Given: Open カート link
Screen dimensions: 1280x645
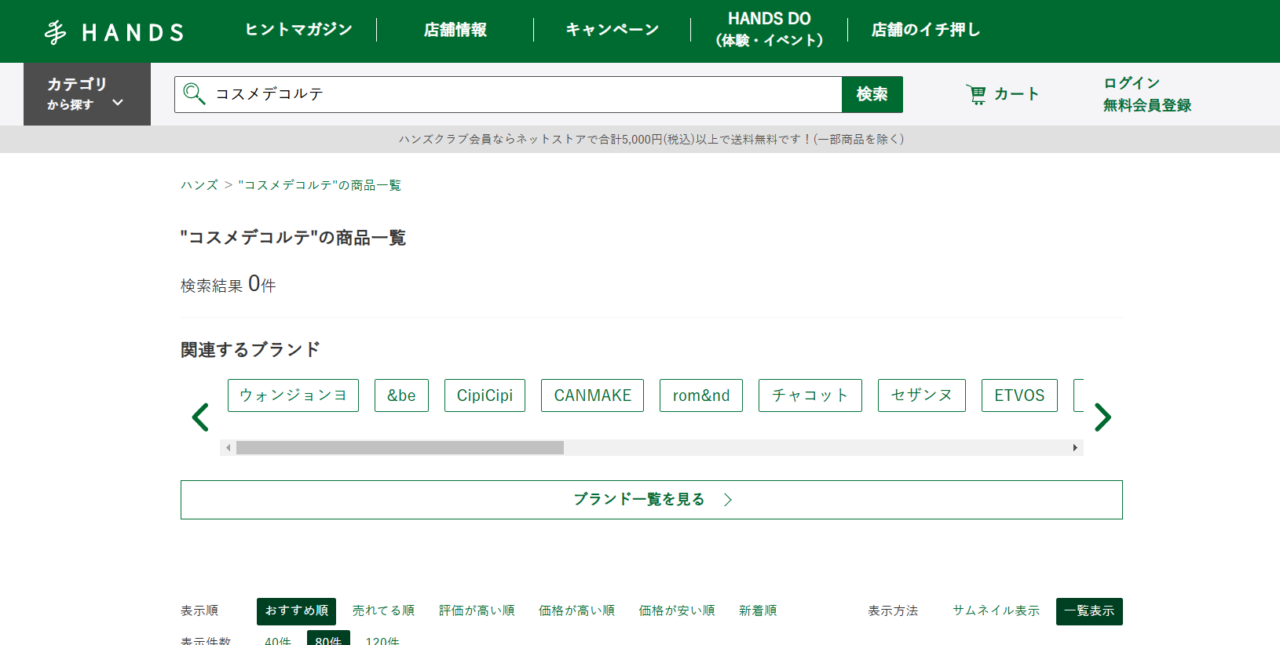Looking at the screenshot, I should coord(1016,94).
